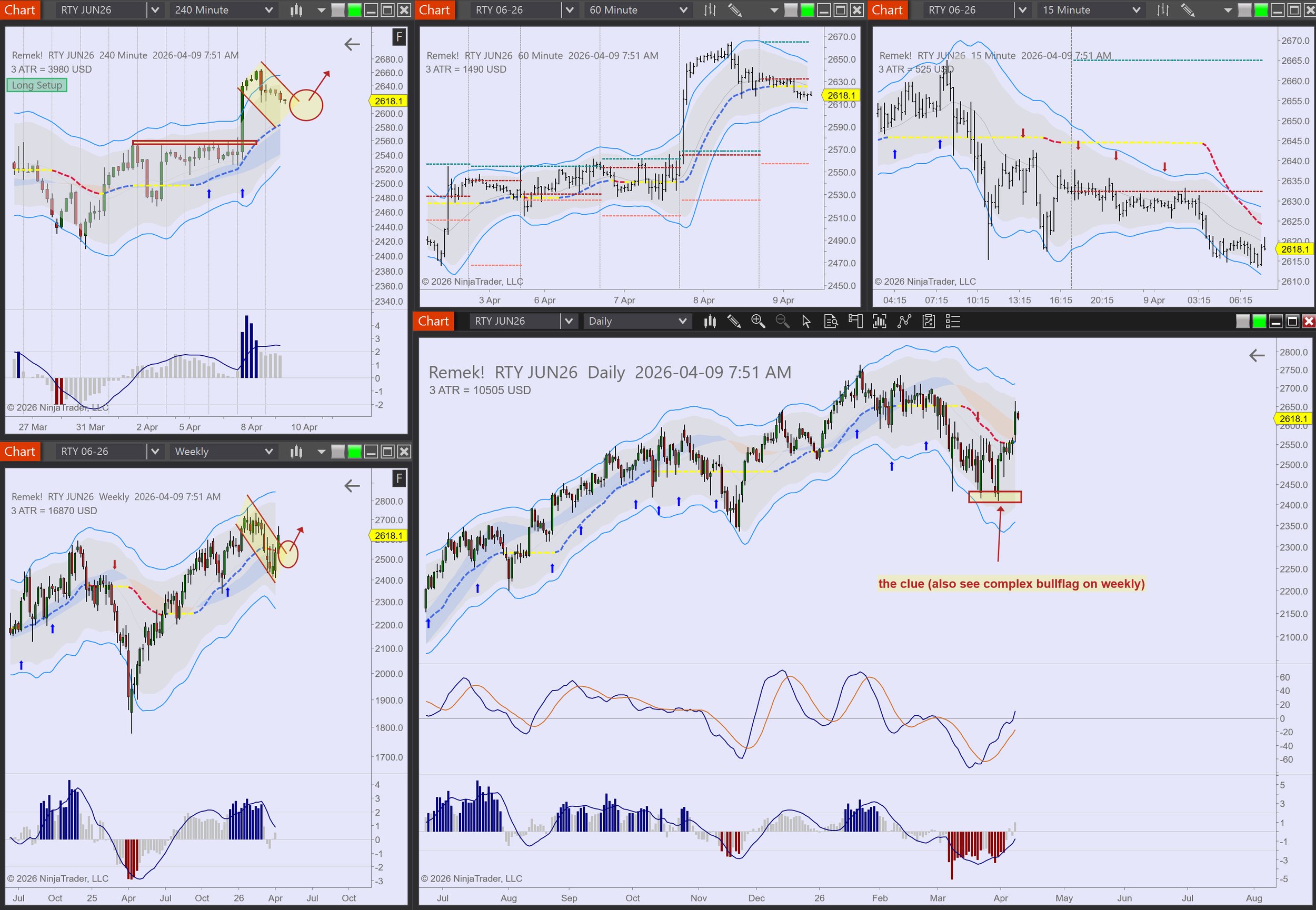
Task: Select the cursor pointer tool on Daily chart
Action: (806, 322)
